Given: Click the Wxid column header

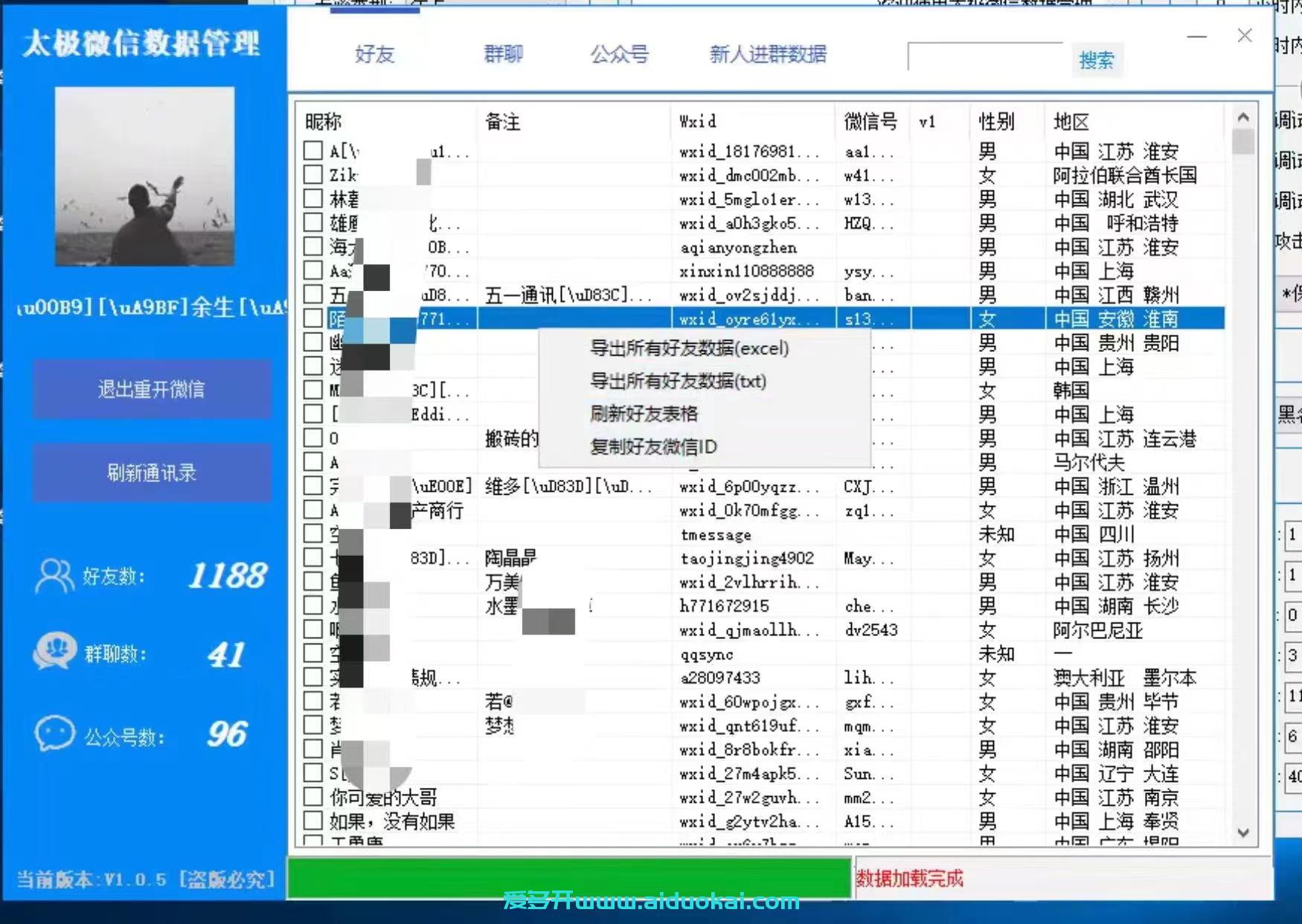Looking at the screenshot, I should pos(698,121).
